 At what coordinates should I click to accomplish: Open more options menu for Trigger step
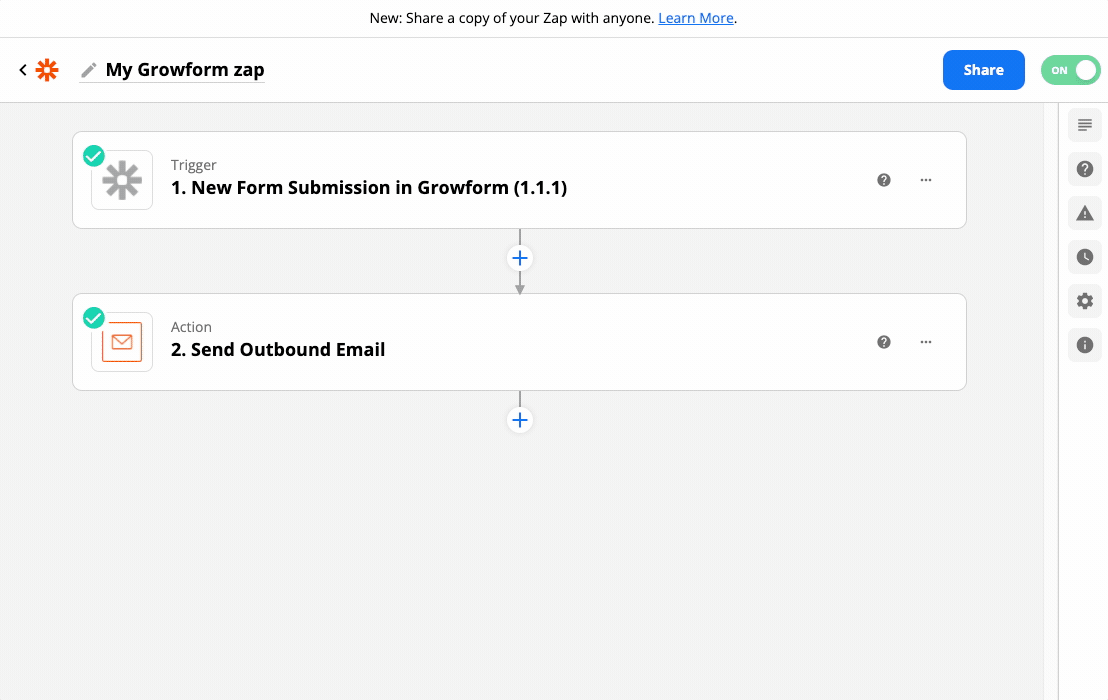(926, 180)
